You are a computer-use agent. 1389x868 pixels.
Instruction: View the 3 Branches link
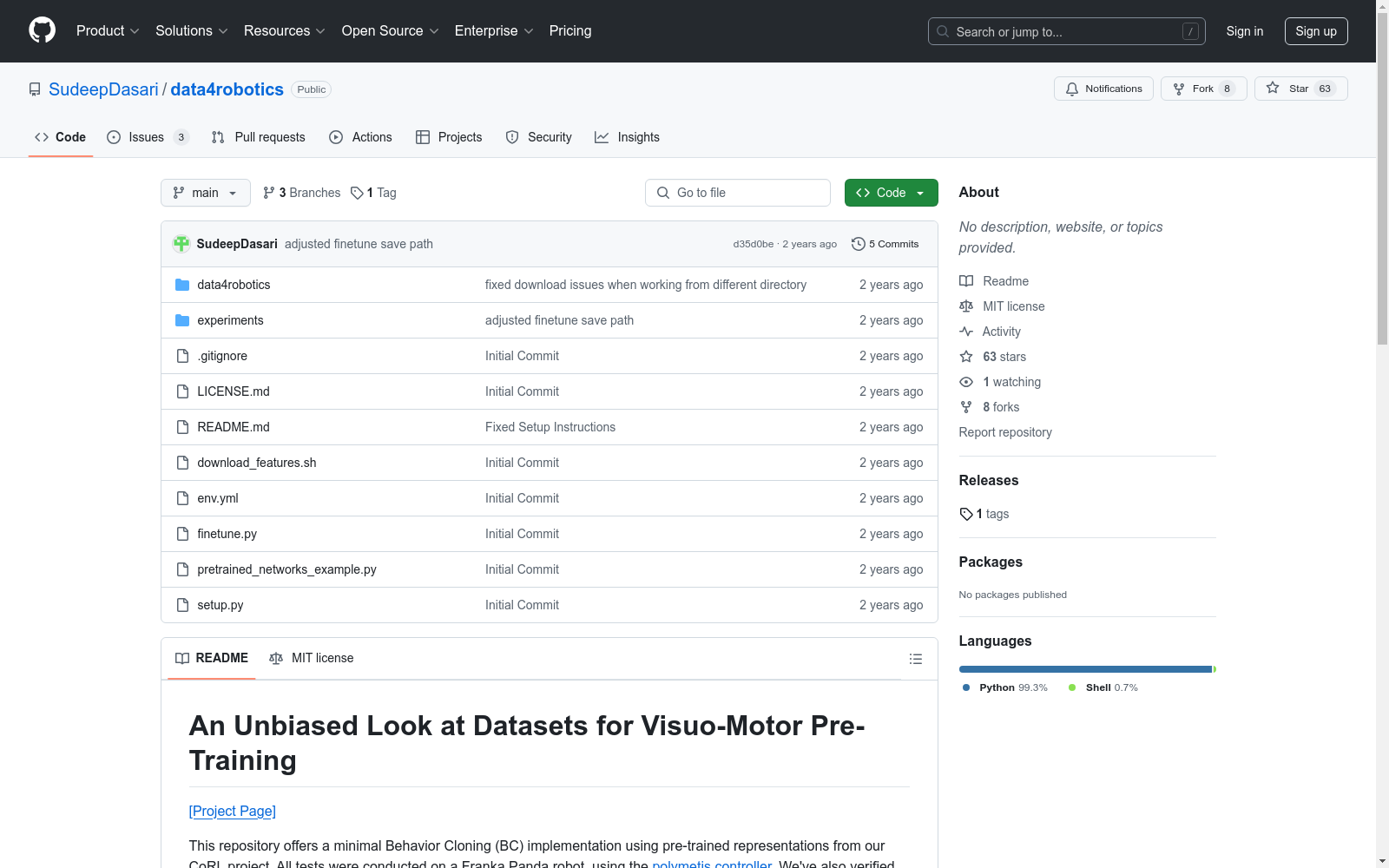click(x=302, y=193)
